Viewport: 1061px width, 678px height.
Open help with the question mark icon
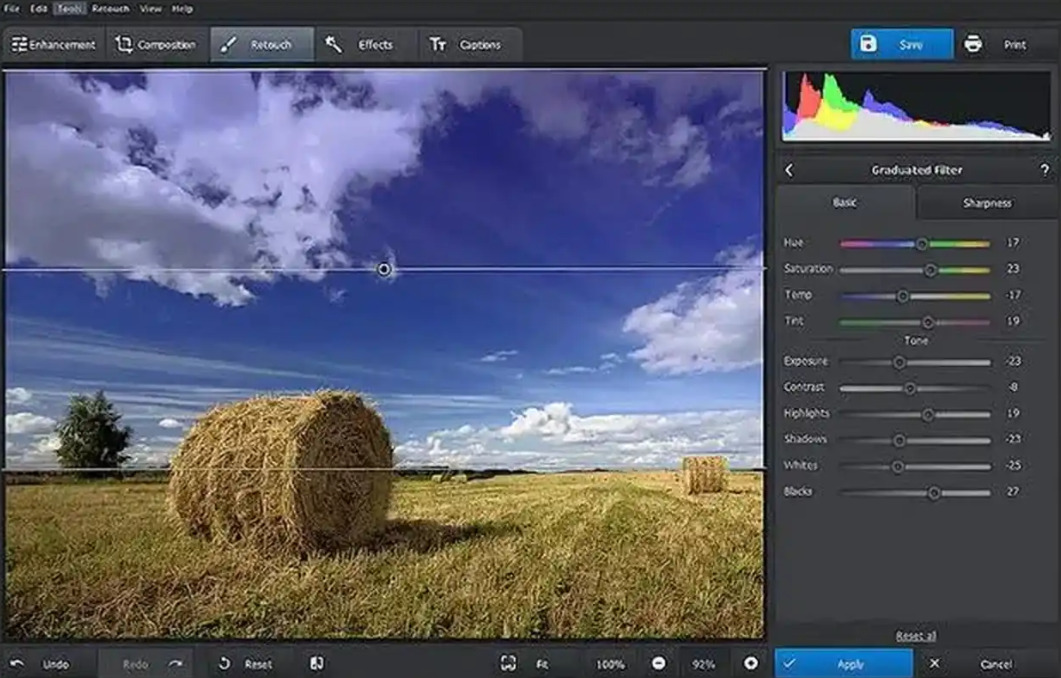click(x=1045, y=171)
